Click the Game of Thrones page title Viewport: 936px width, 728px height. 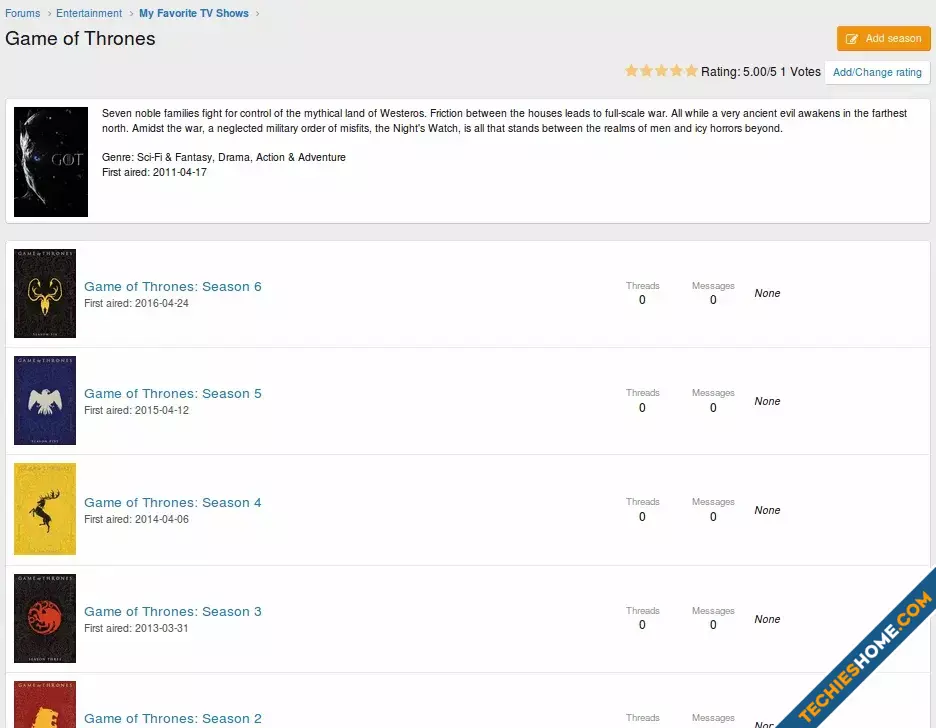click(x=80, y=39)
